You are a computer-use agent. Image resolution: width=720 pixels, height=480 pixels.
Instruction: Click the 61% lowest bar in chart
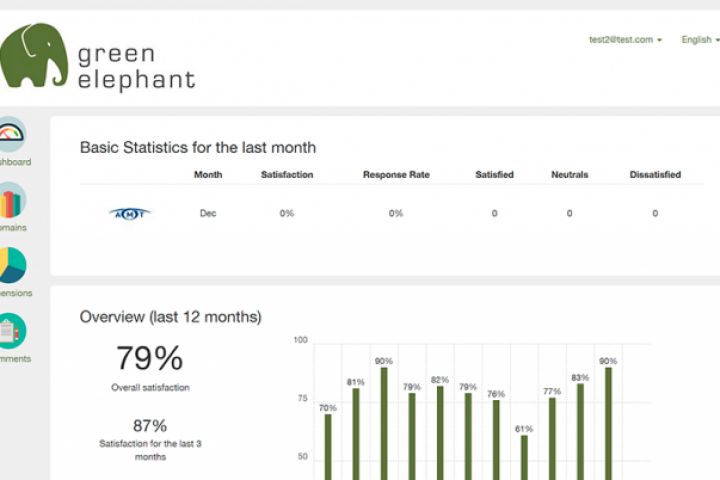coord(524,456)
